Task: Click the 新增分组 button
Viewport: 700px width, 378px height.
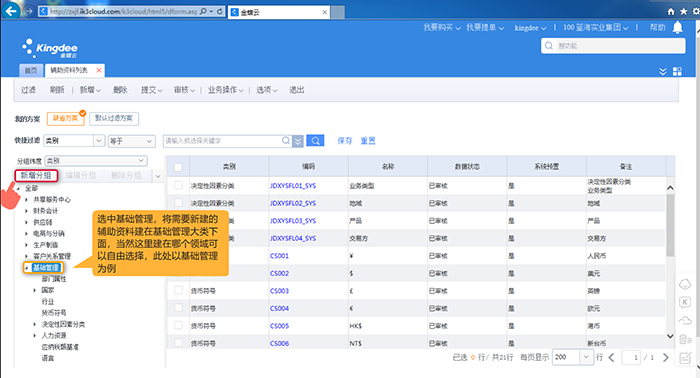Action: pos(36,175)
